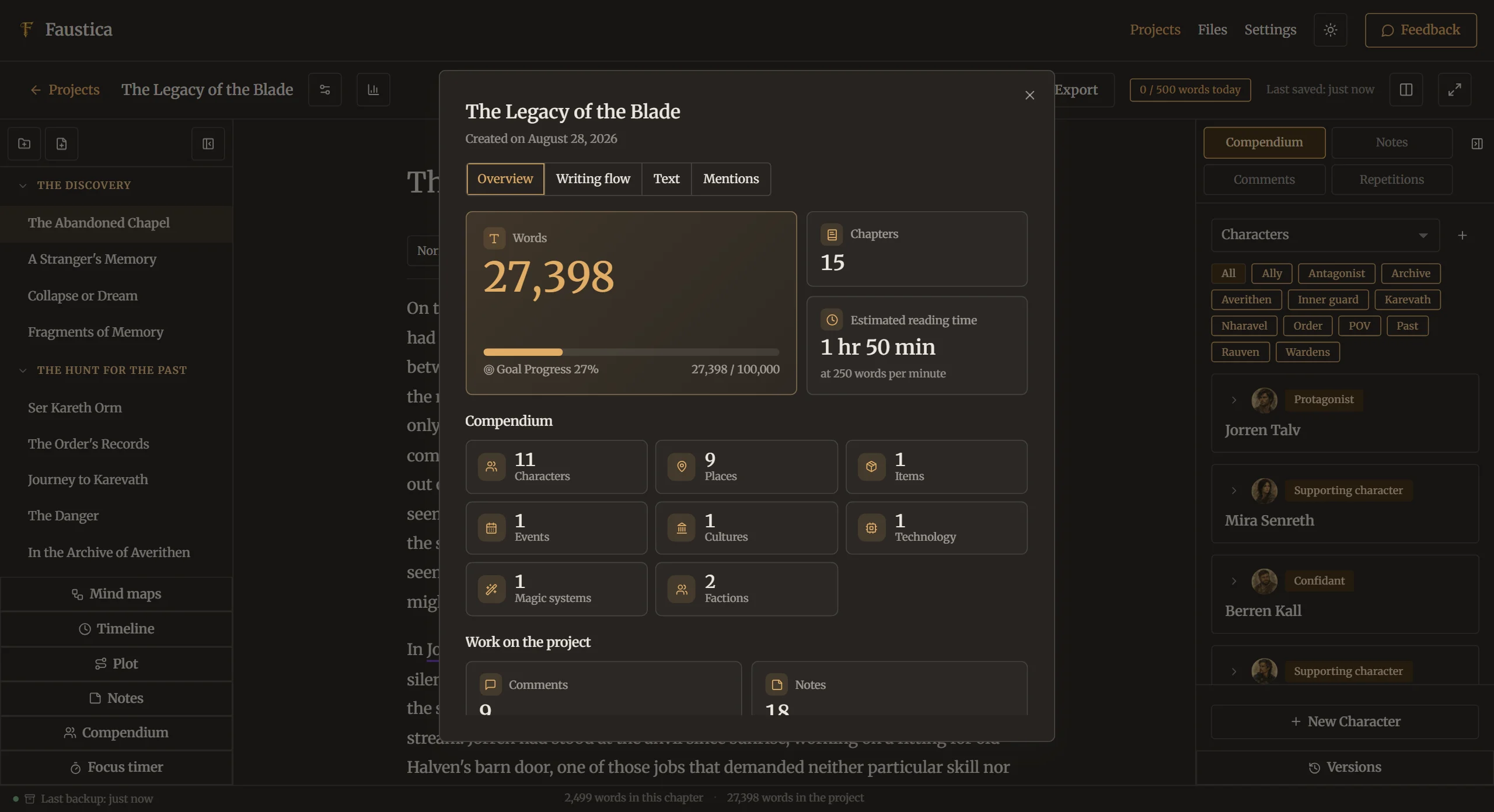1494x812 pixels.
Task: Open the Technology compendium card
Action: pyautogui.click(x=936, y=528)
